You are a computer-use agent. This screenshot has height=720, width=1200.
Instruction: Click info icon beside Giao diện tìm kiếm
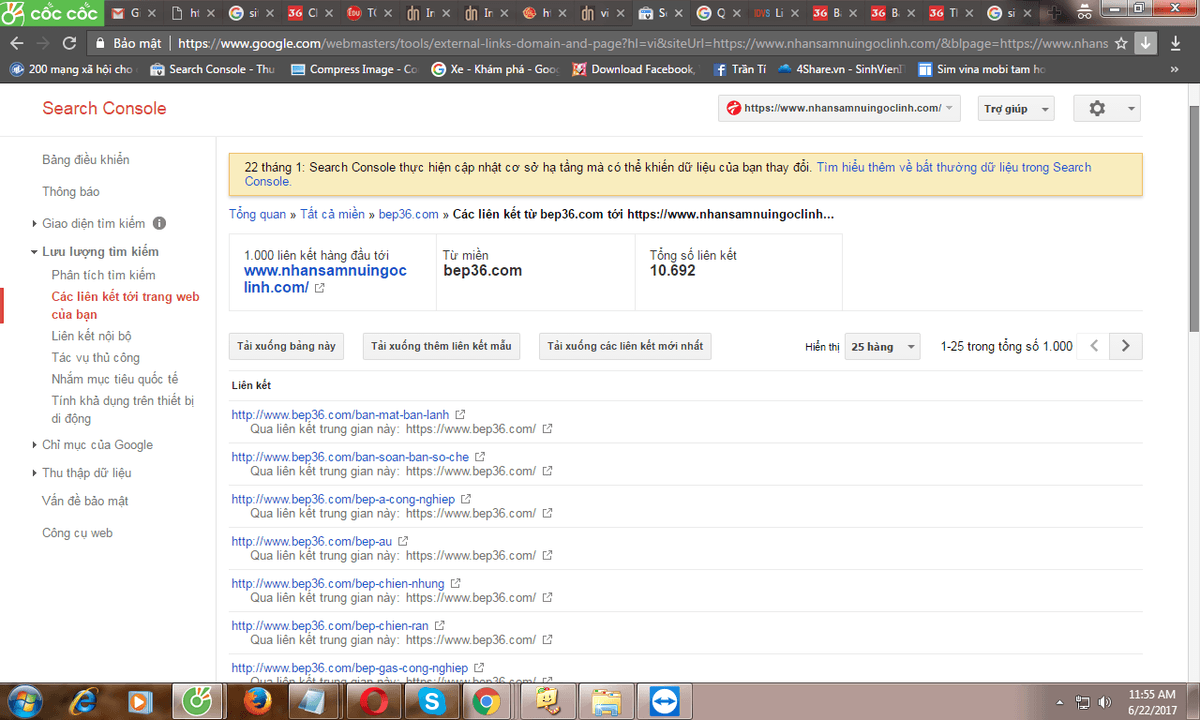[x=159, y=224]
